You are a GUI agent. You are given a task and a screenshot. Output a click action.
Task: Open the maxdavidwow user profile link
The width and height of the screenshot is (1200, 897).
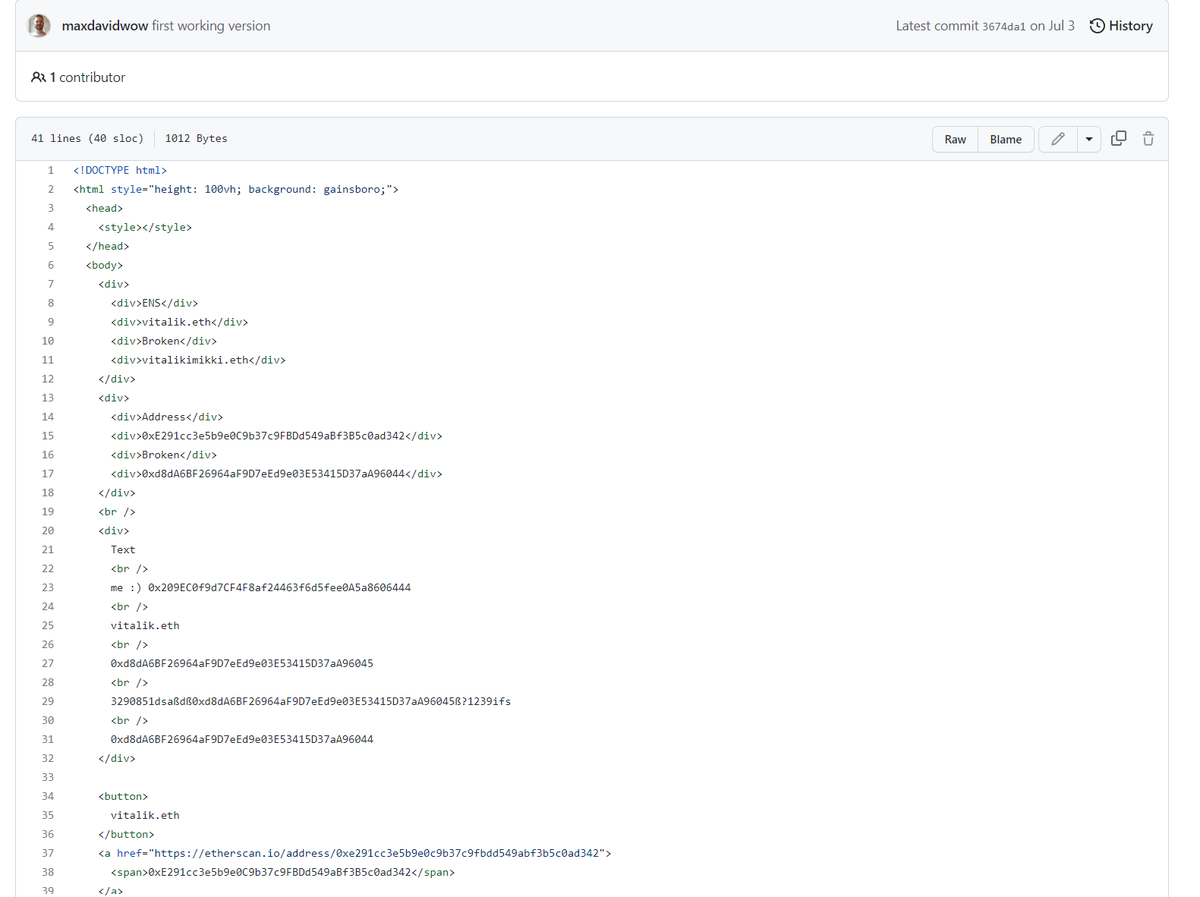[x=105, y=26]
